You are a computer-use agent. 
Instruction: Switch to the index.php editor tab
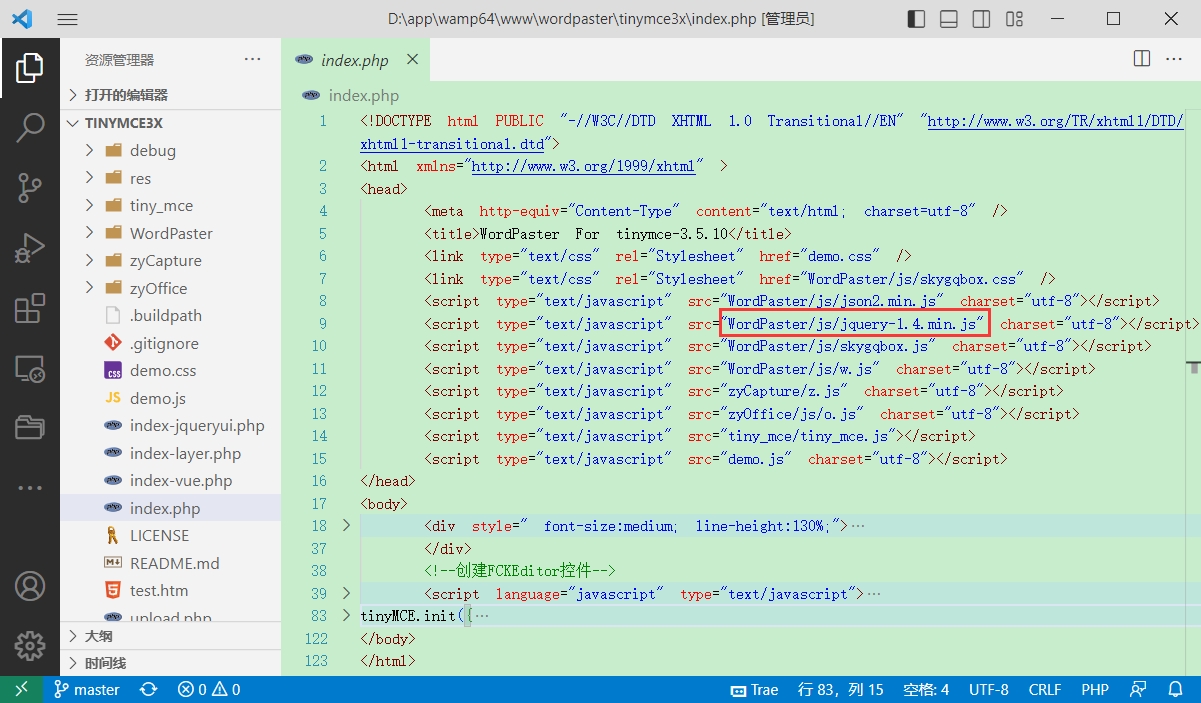[x=354, y=60]
